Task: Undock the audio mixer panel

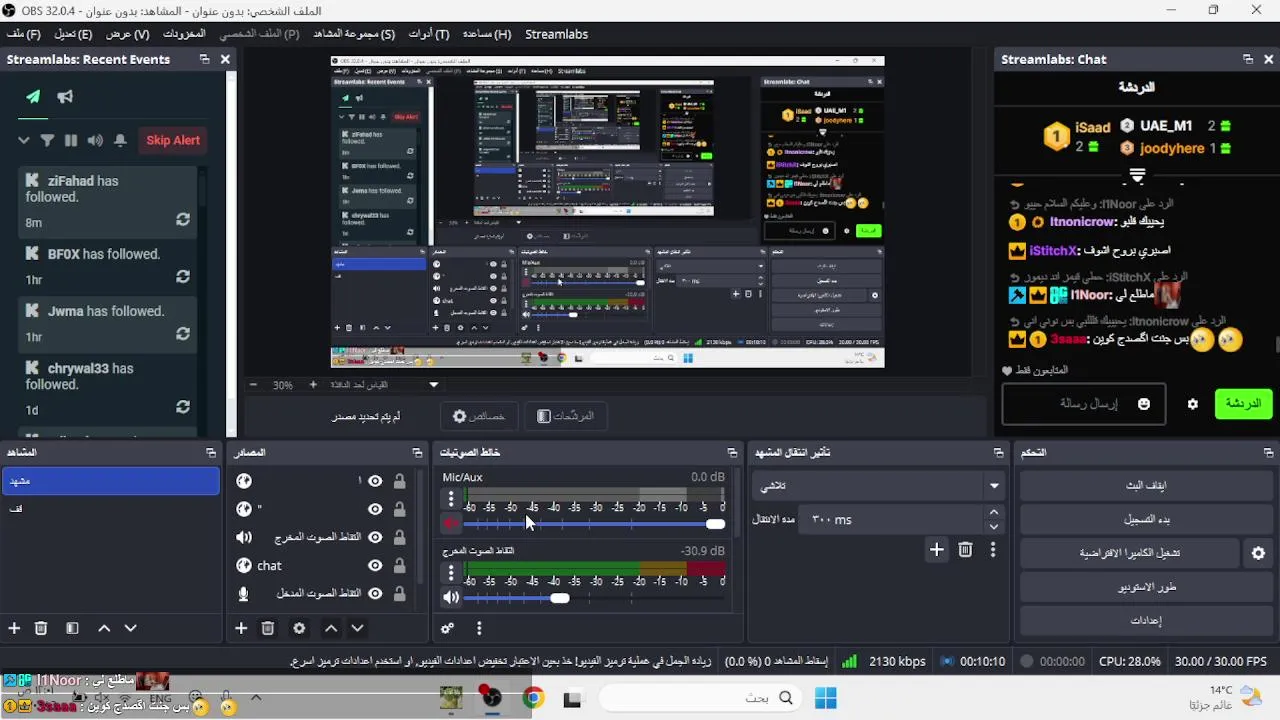Action: (x=732, y=453)
